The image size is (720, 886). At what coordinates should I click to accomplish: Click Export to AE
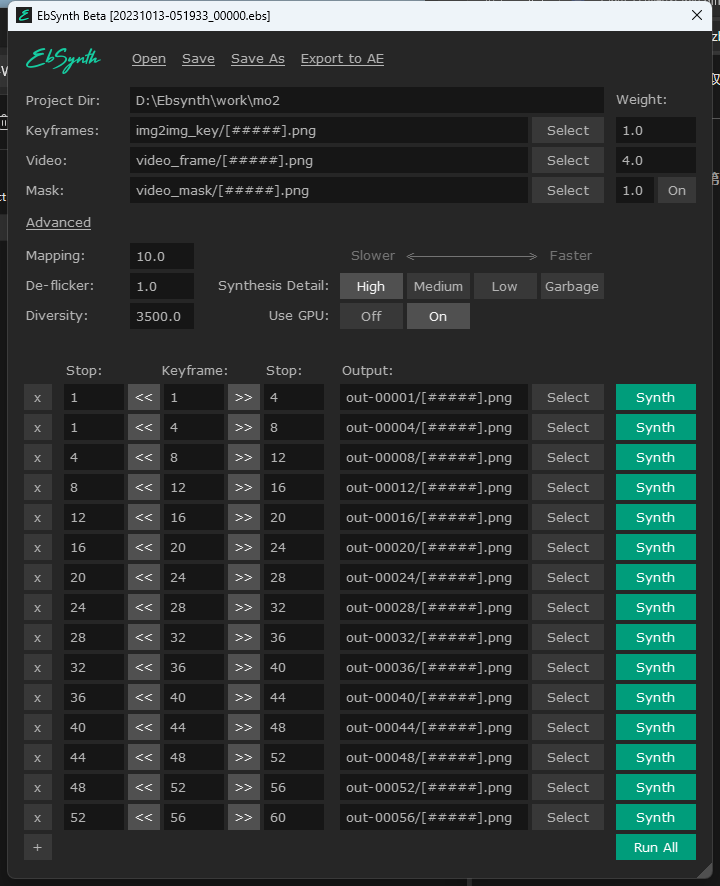[x=342, y=59]
